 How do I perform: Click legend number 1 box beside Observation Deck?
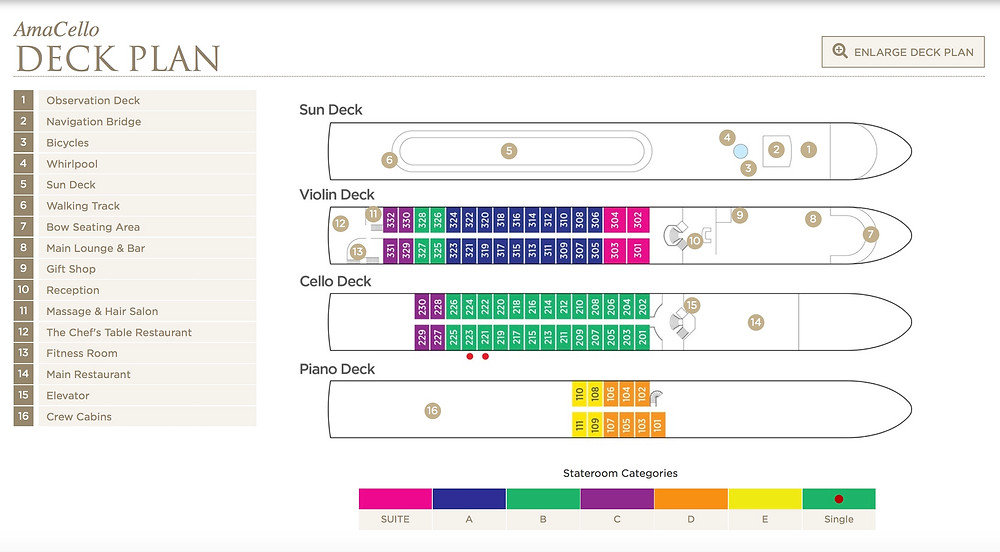[x=24, y=100]
